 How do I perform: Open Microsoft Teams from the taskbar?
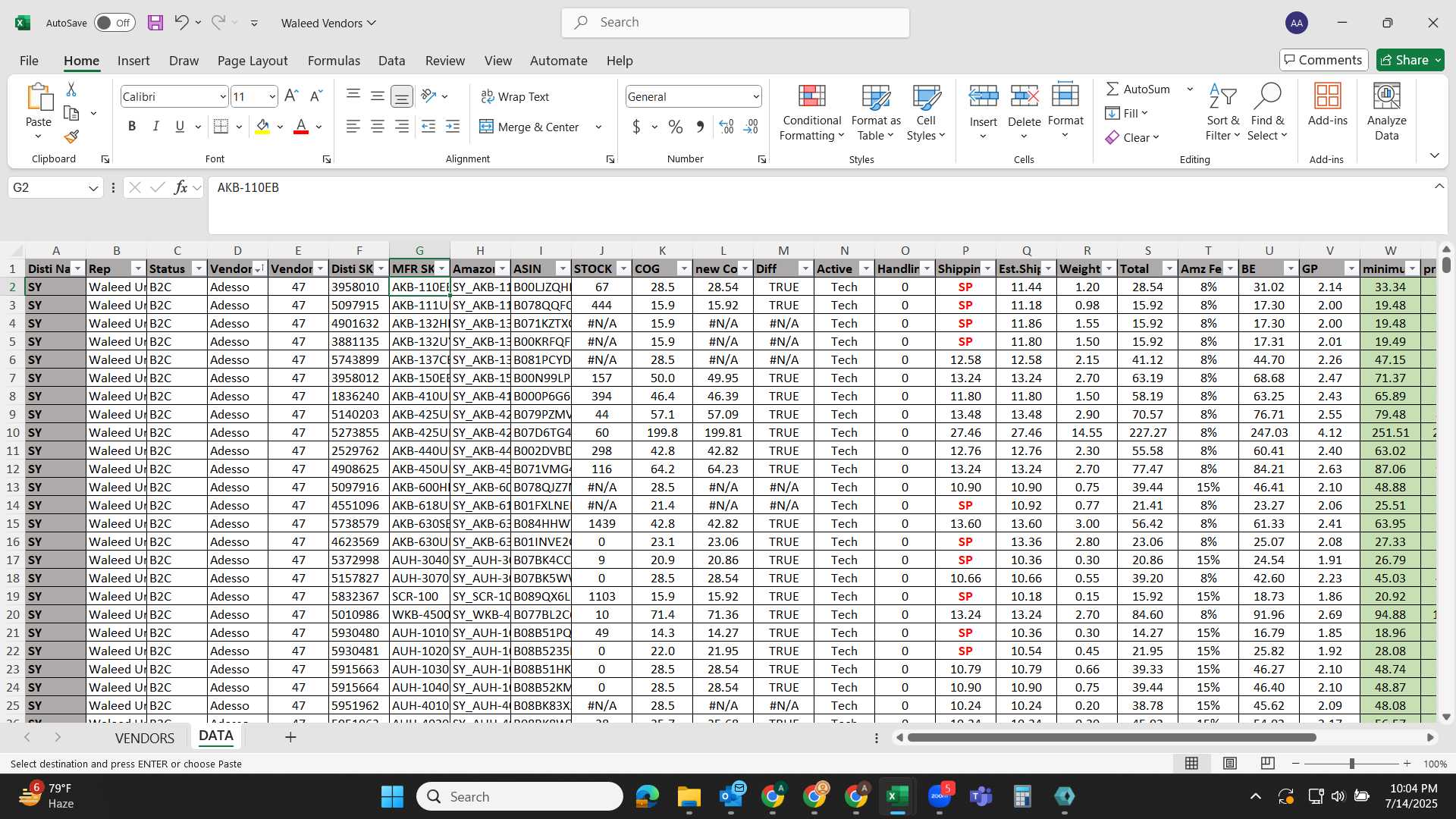[x=981, y=796]
